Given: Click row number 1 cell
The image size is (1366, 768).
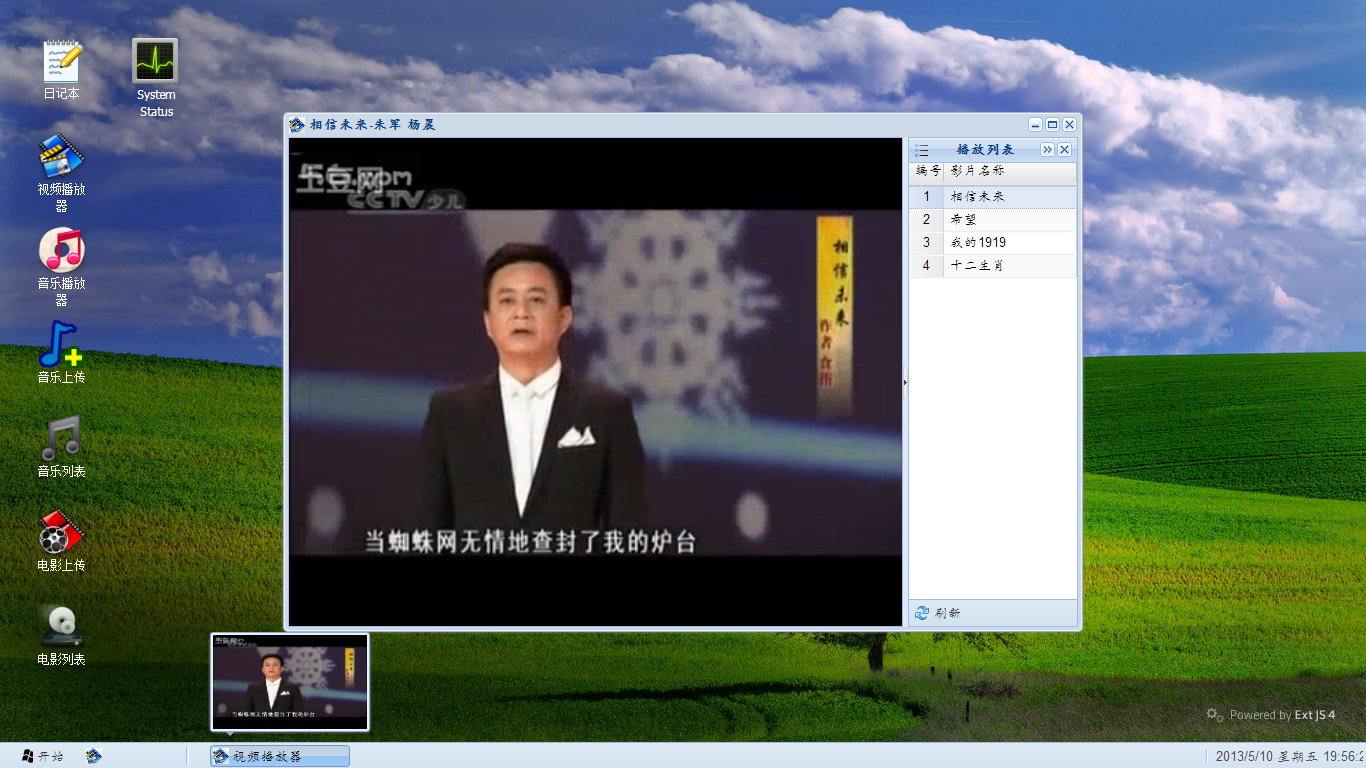Looking at the screenshot, I should [x=927, y=197].
